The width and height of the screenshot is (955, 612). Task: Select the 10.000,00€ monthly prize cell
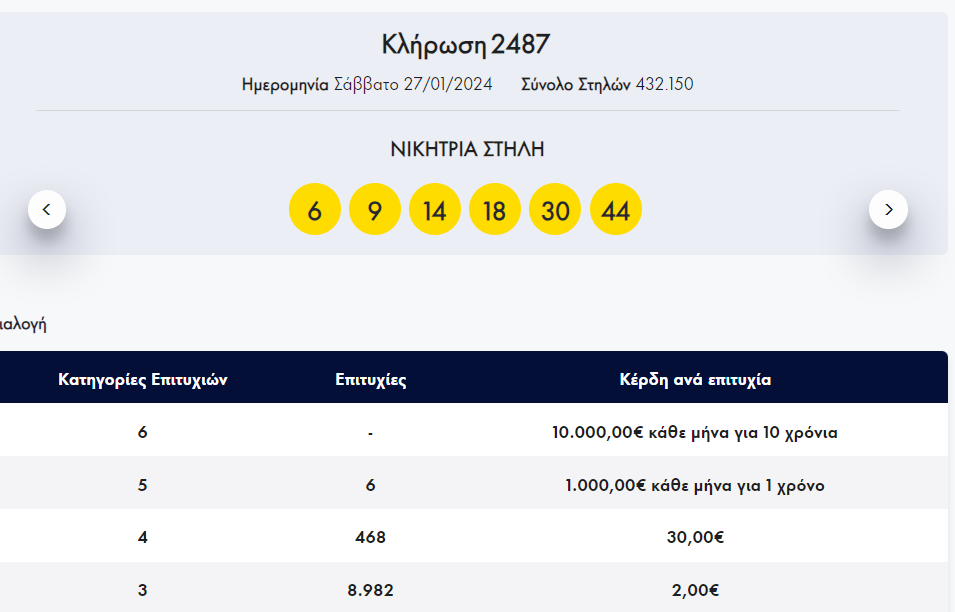coord(695,433)
